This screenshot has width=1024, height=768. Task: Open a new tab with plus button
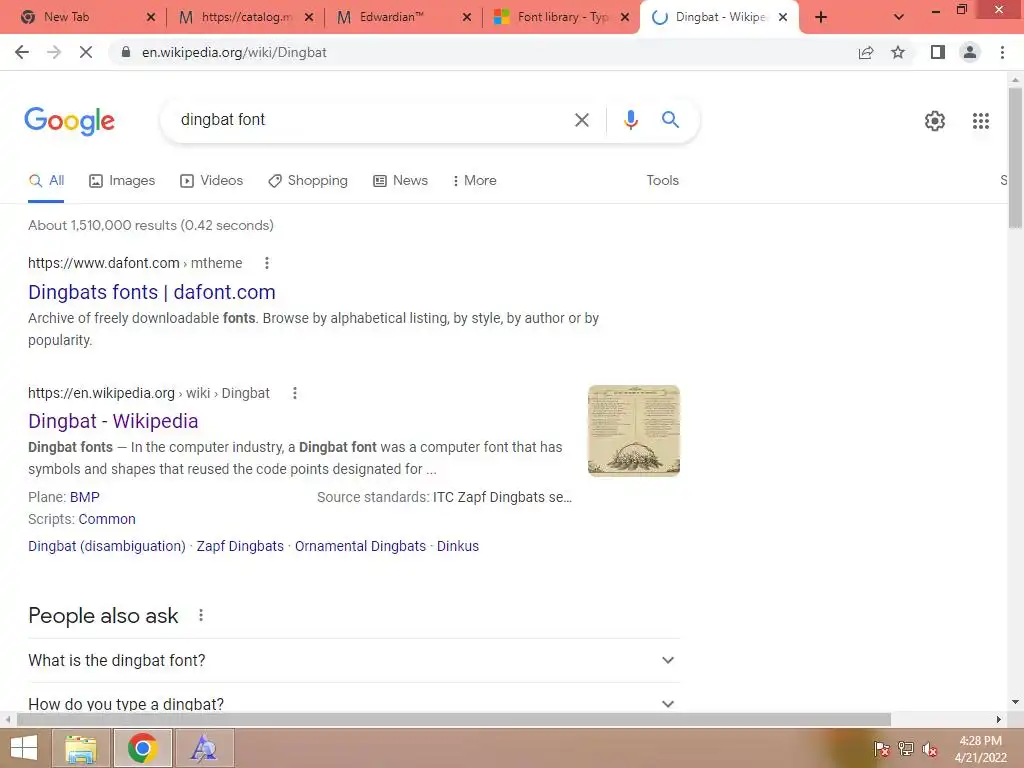pyautogui.click(x=821, y=17)
